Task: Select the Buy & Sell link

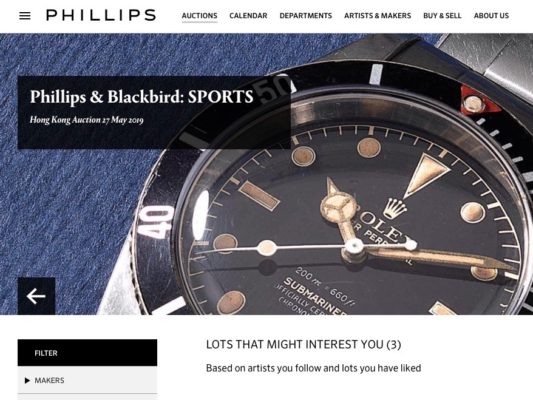Action: click(x=442, y=16)
